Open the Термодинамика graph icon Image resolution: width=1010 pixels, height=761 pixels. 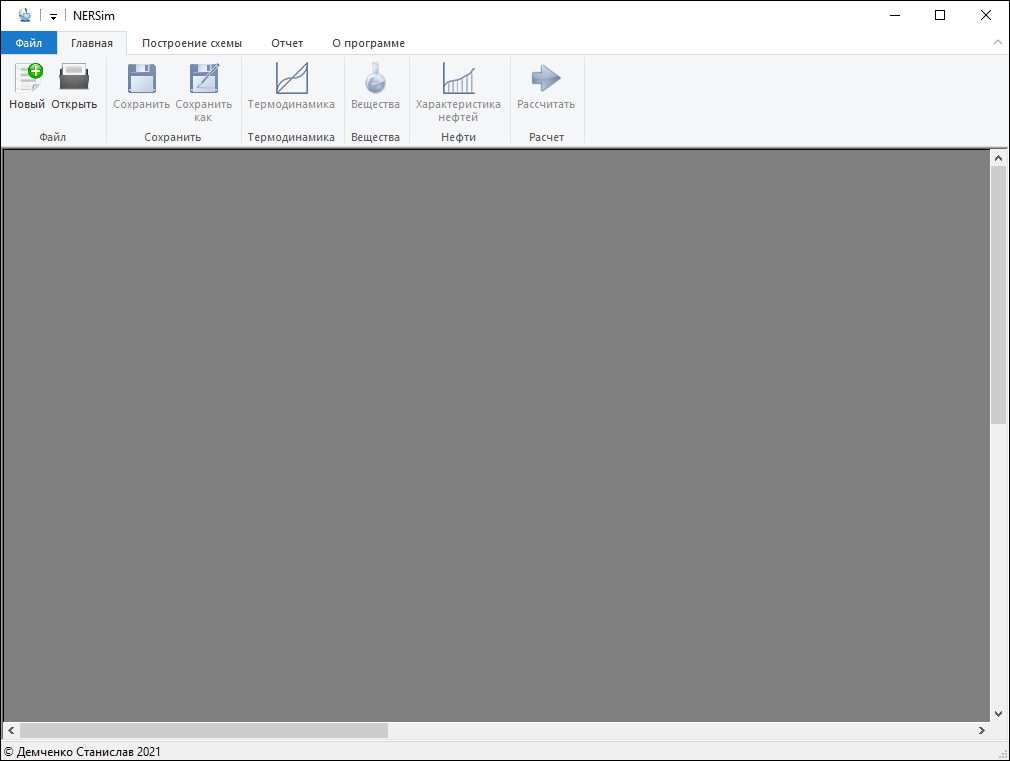coord(291,78)
